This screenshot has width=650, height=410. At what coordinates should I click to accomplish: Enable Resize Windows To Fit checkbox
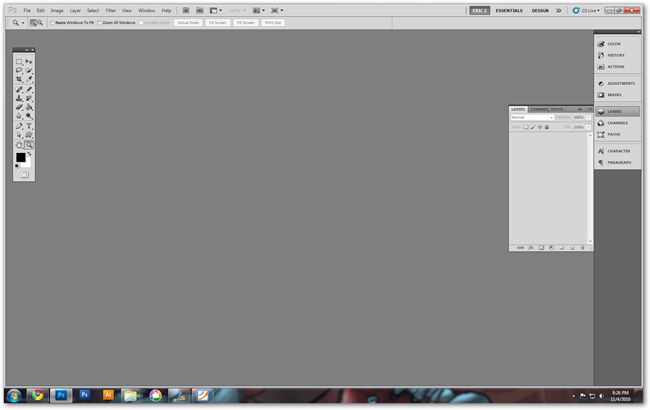click(53, 23)
